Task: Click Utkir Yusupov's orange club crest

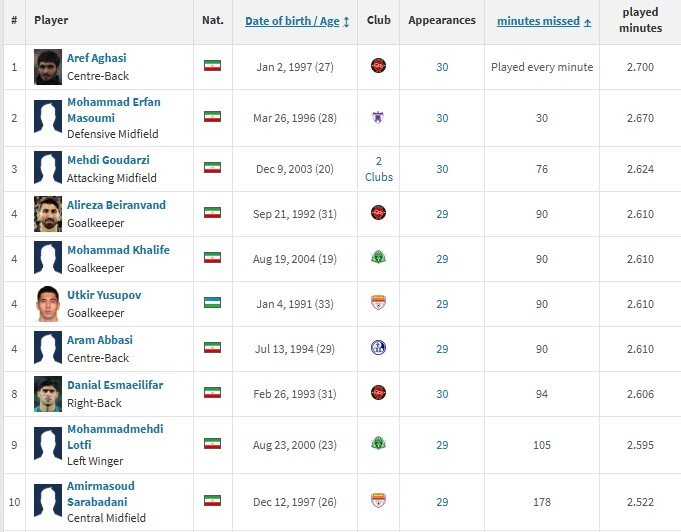Action: 378,303
